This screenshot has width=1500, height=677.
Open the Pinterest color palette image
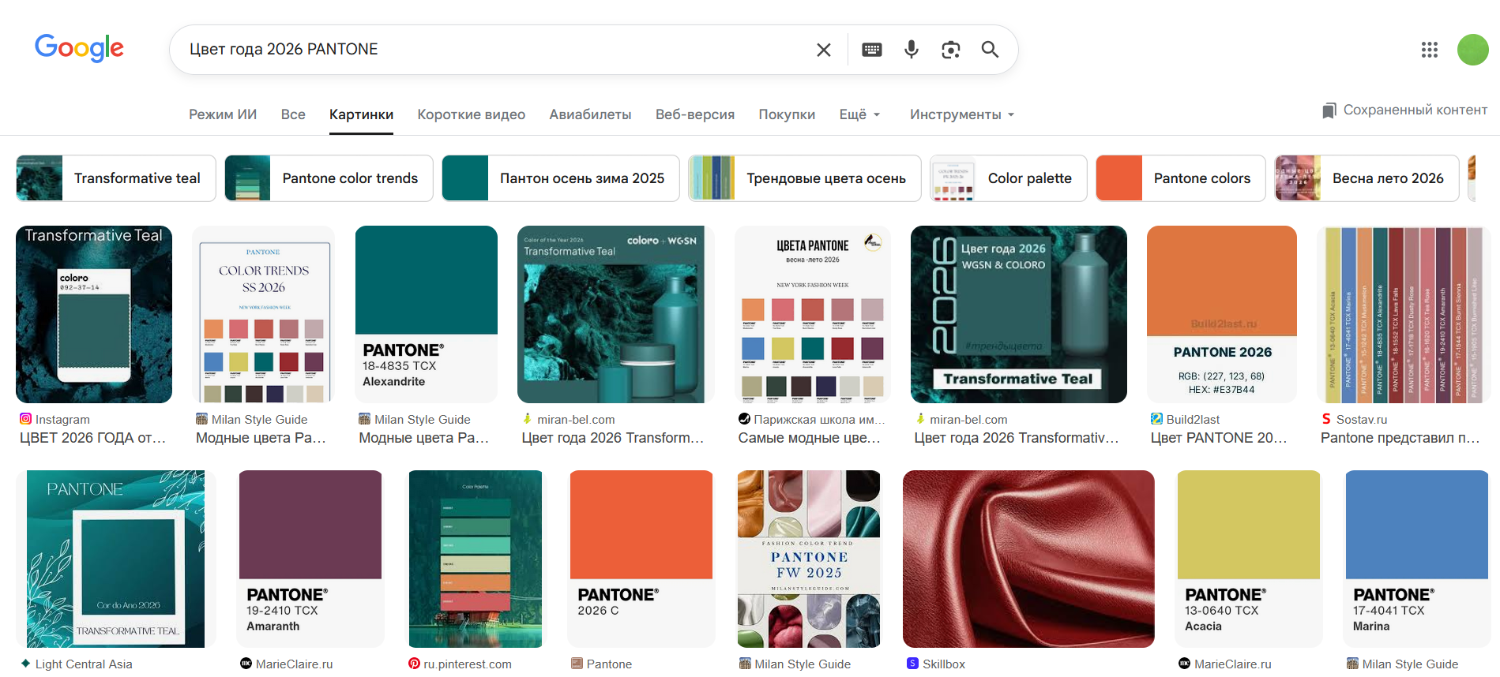pyautogui.click(x=476, y=559)
